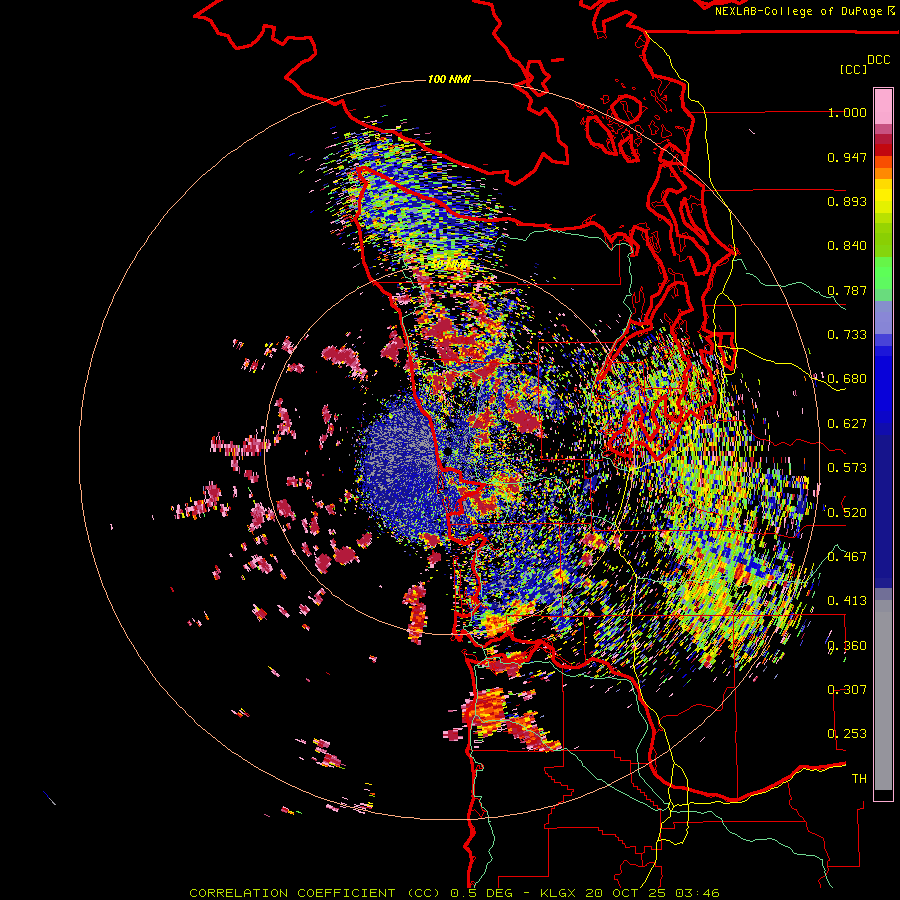Screen dimensions: 900x900
Task: Click the 0.840 scale value
Action: (847, 246)
